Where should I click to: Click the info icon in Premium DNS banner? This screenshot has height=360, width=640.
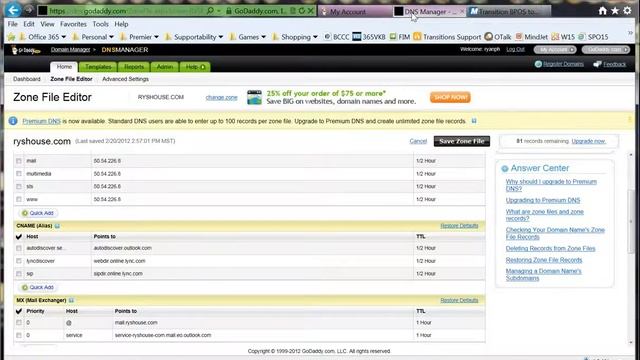[13, 121]
